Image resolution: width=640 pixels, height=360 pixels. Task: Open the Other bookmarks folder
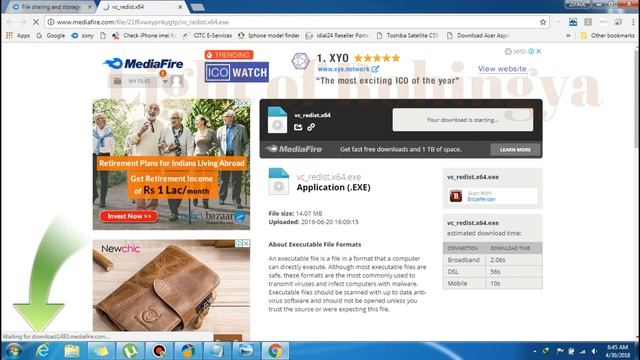click(x=608, y=36)
